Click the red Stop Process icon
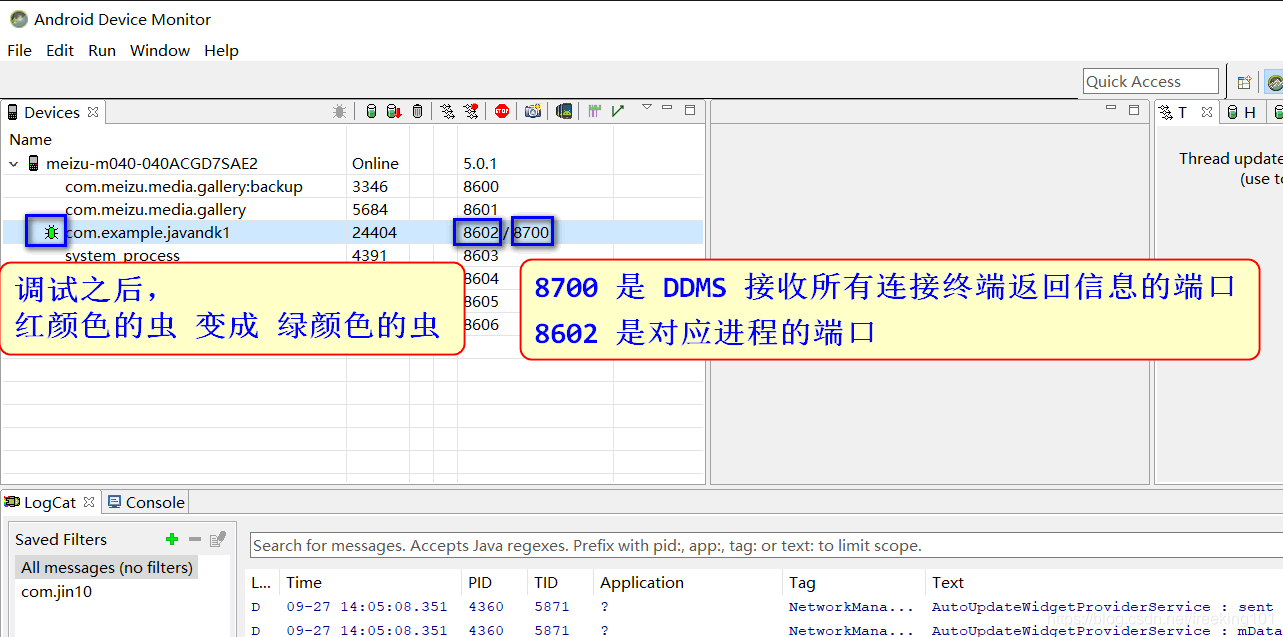The image size is (1283, 637). 502,111
